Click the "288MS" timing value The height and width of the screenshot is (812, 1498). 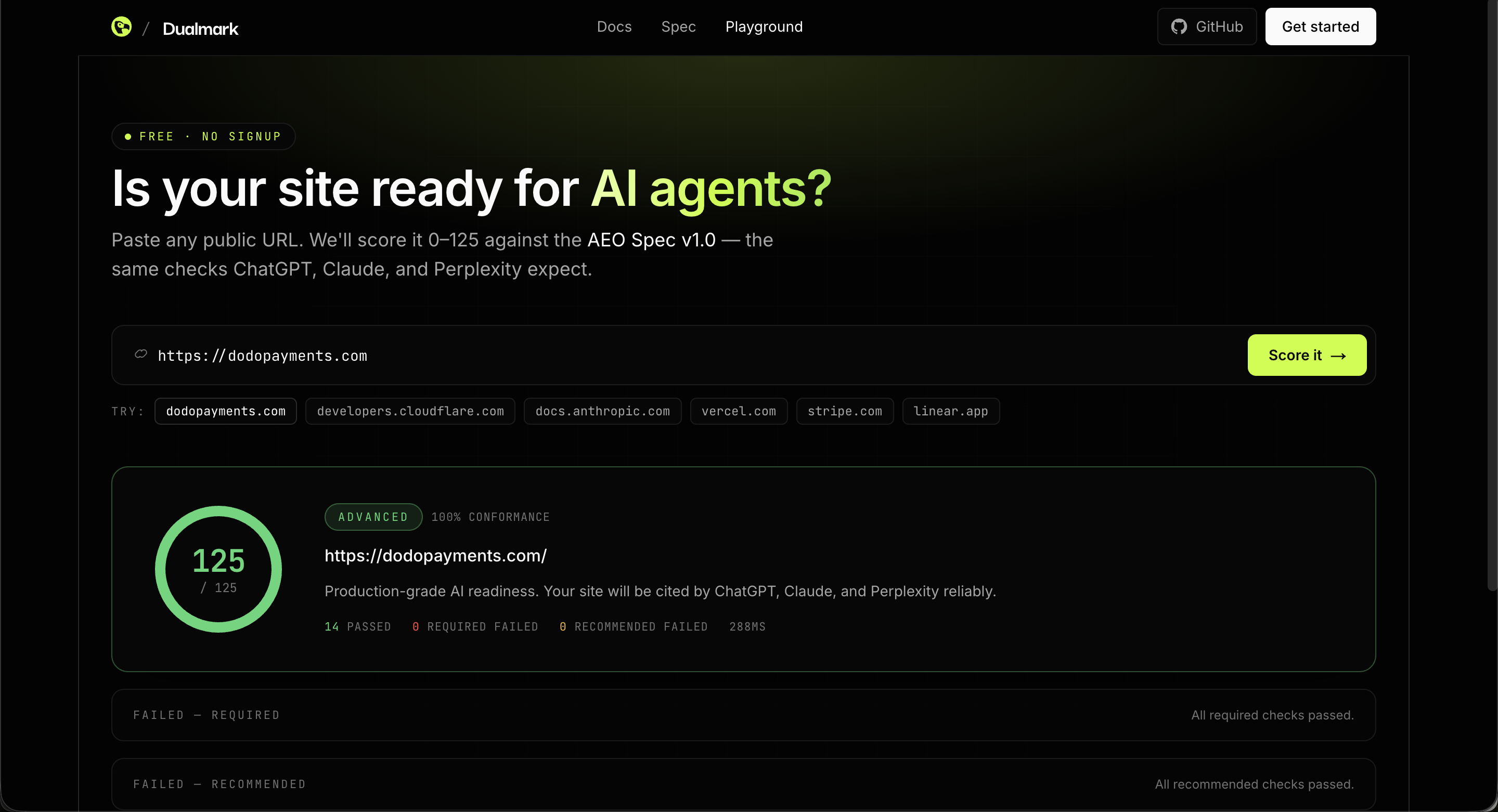pos(747,626)
